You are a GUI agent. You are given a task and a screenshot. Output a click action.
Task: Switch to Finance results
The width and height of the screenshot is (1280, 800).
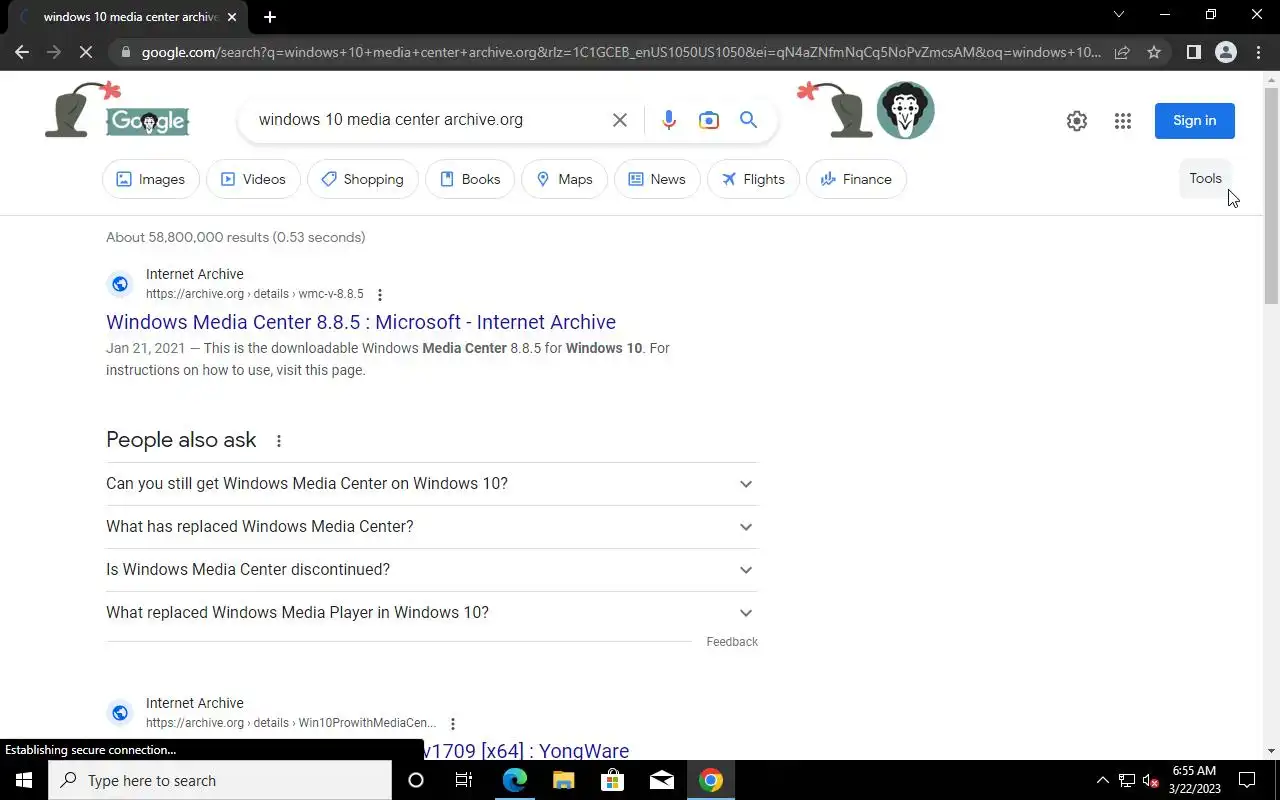(x=856, y=179)
